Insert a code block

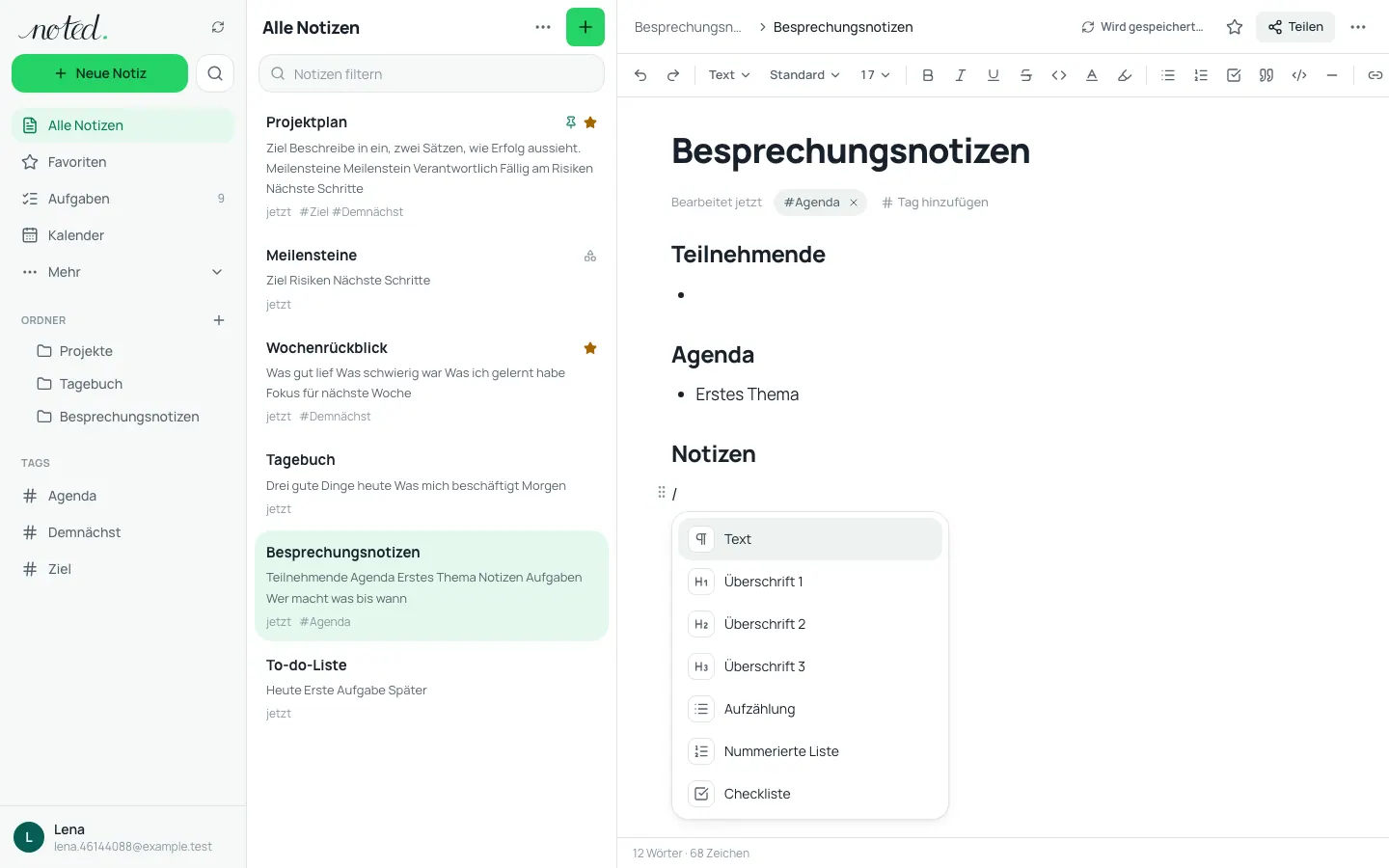click(x=1299, y=75)
